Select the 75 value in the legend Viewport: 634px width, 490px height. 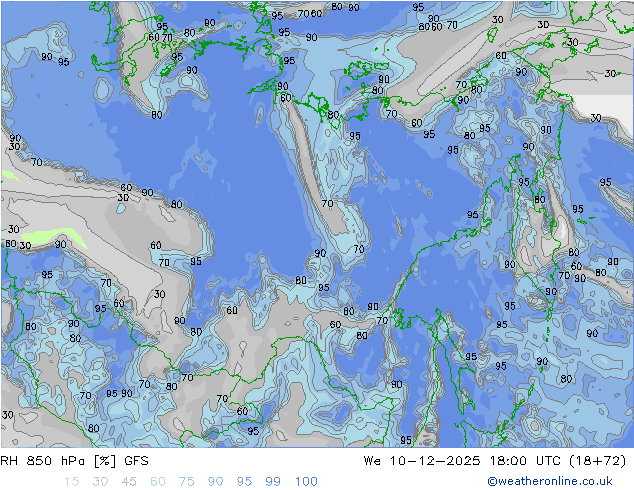point(186,482)
